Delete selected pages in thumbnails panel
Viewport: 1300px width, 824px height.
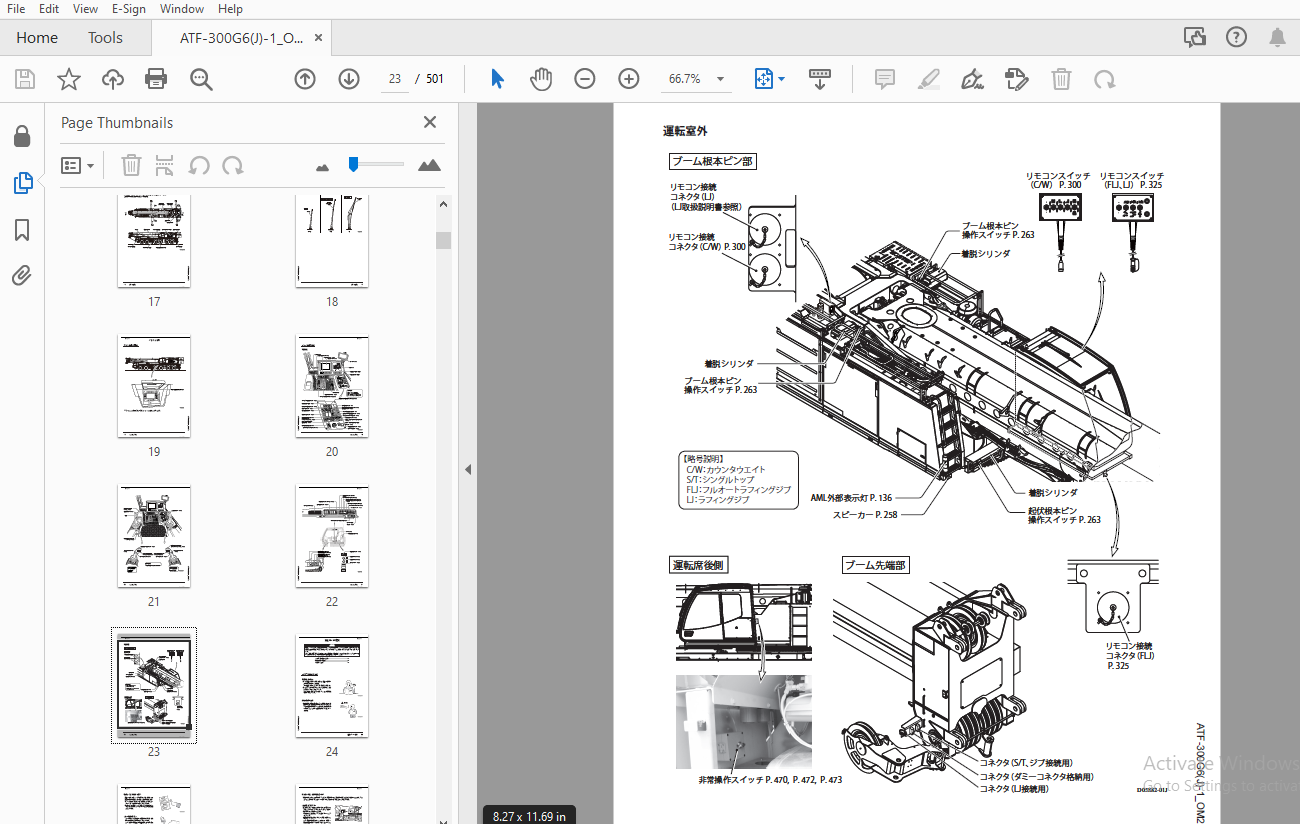click(131, 165)
